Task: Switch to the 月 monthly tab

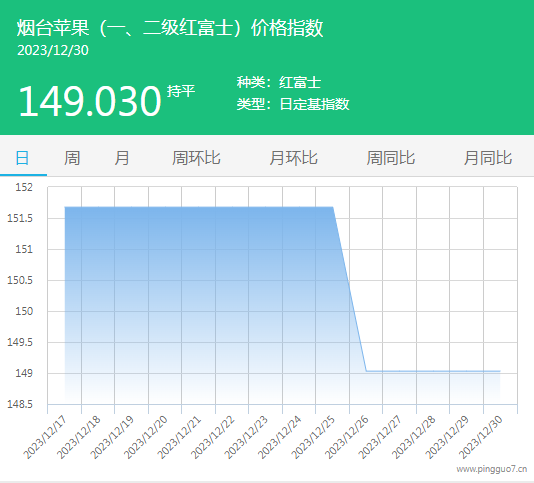Action: pos(122,158)
